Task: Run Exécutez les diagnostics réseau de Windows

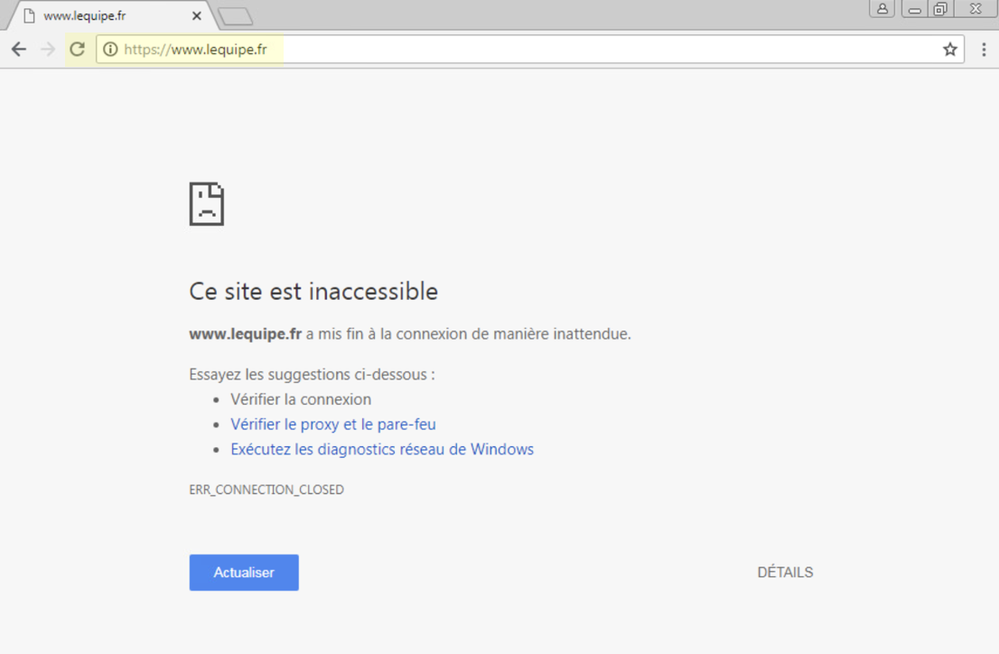Action: pyautogui.click(x=382, y=449)
